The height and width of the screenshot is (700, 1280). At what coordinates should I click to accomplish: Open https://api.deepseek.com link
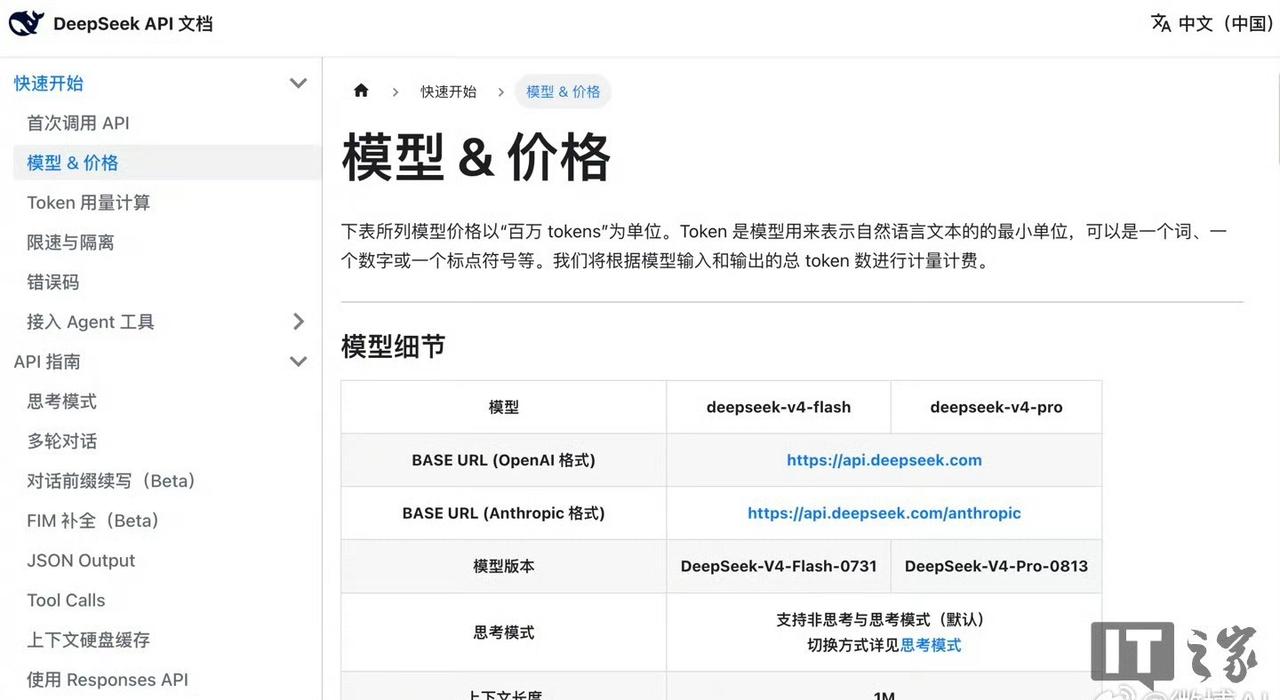click(x=884, y=460)
